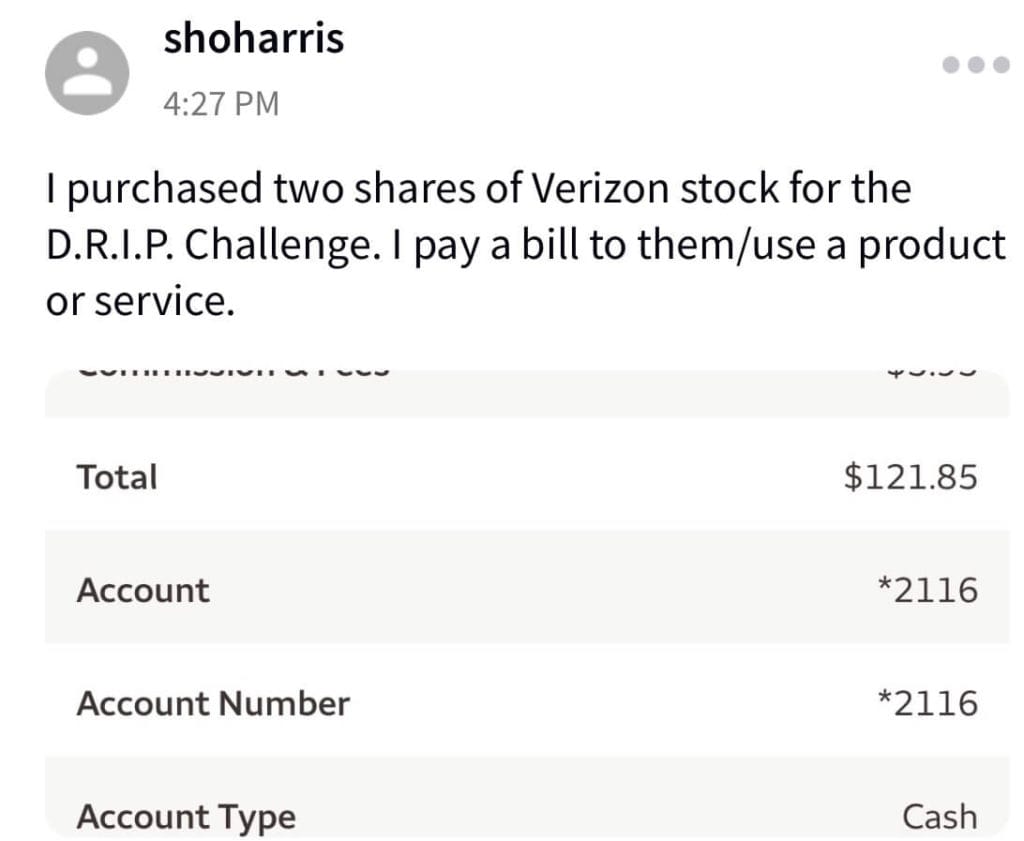1024x841 pixels.
Task: Select the Verizon stock message text
Action: (525, 244)
